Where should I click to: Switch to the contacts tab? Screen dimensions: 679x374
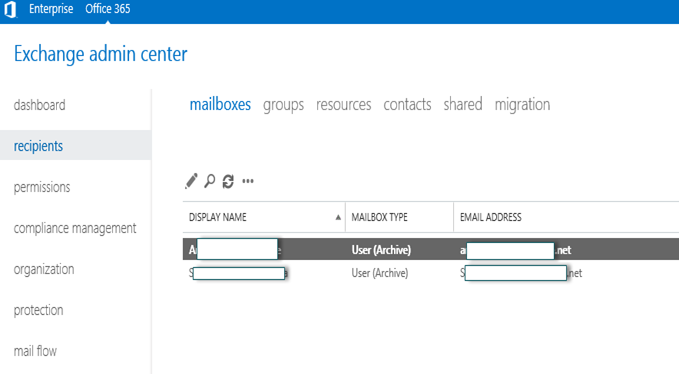point(407,104)
